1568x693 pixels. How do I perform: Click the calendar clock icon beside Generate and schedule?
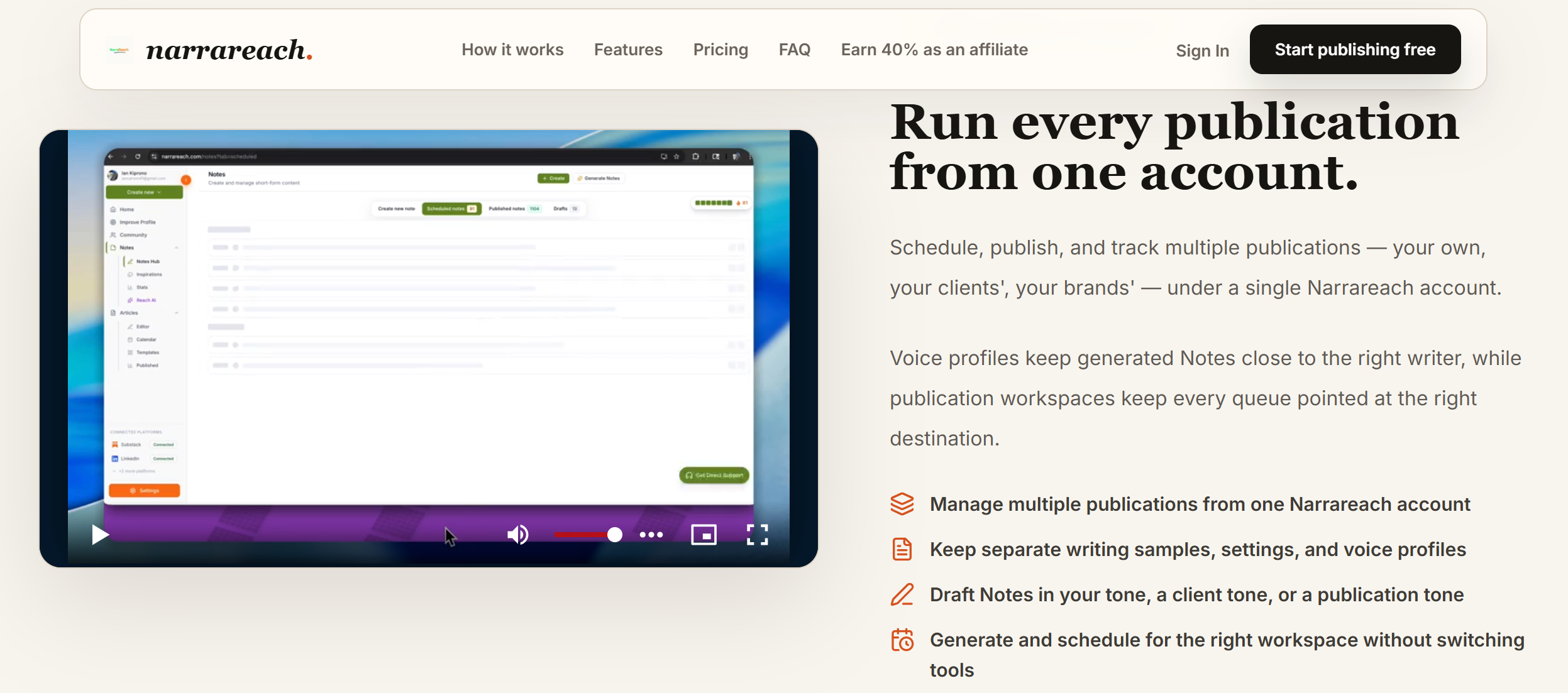(x=902, y=640)
